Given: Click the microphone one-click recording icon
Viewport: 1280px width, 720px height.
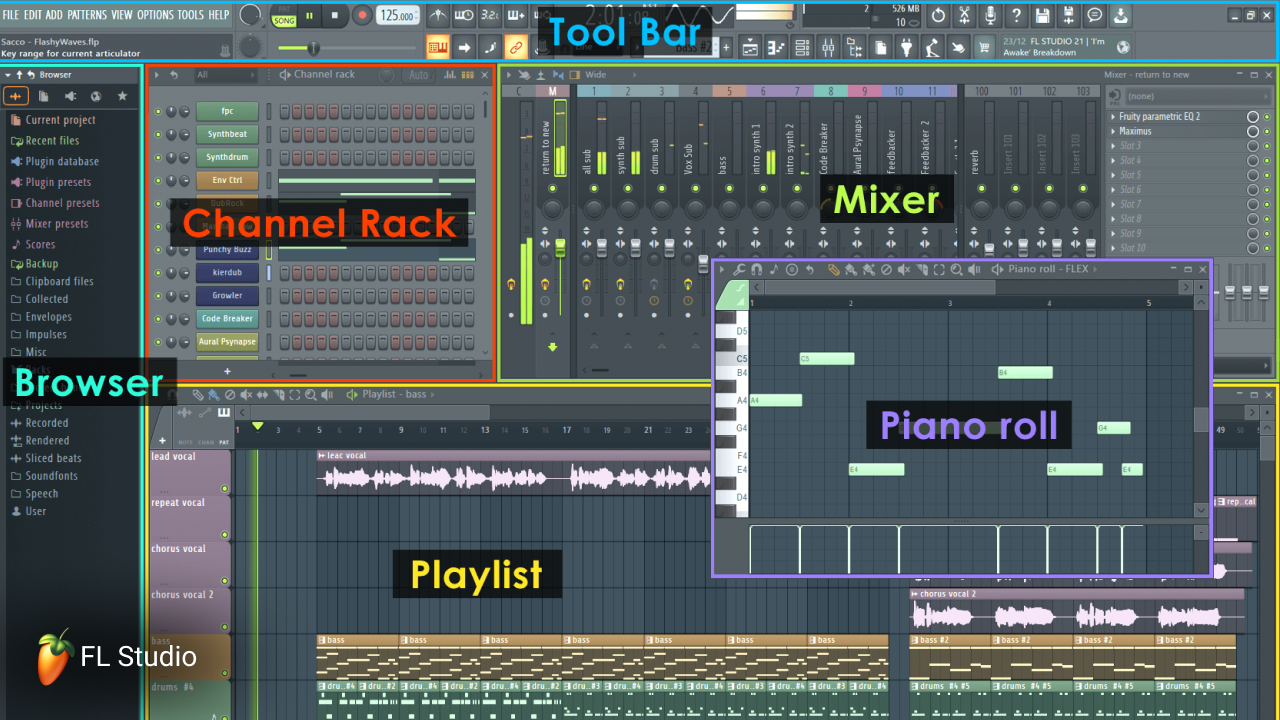Looking at the screenshot, I should coord(990,16).
